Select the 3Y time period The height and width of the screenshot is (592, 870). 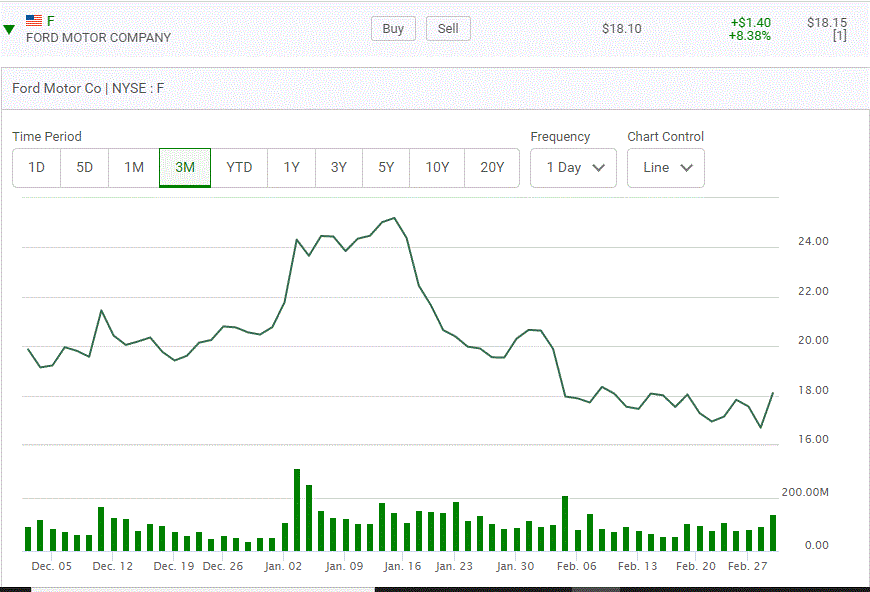click(338, 168)
